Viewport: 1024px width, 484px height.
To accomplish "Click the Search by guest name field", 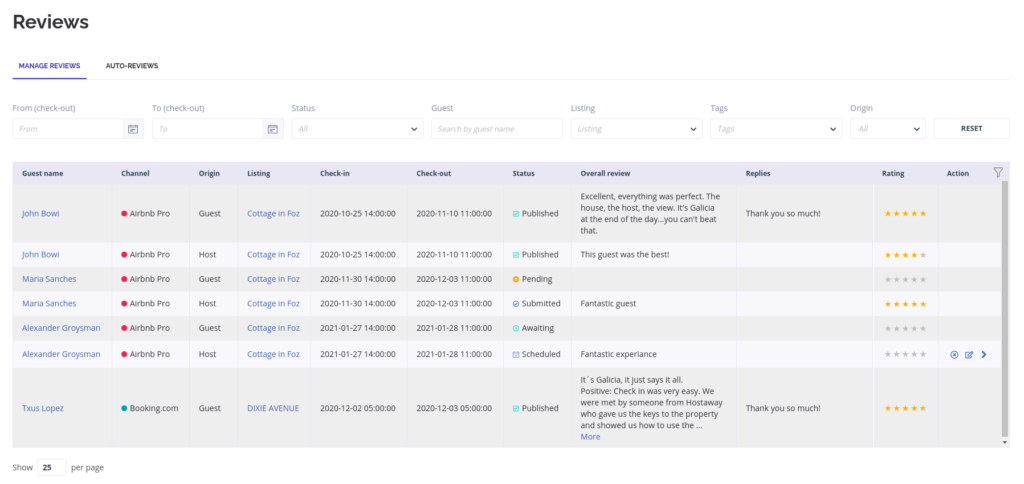I will (x=496, y=129).
